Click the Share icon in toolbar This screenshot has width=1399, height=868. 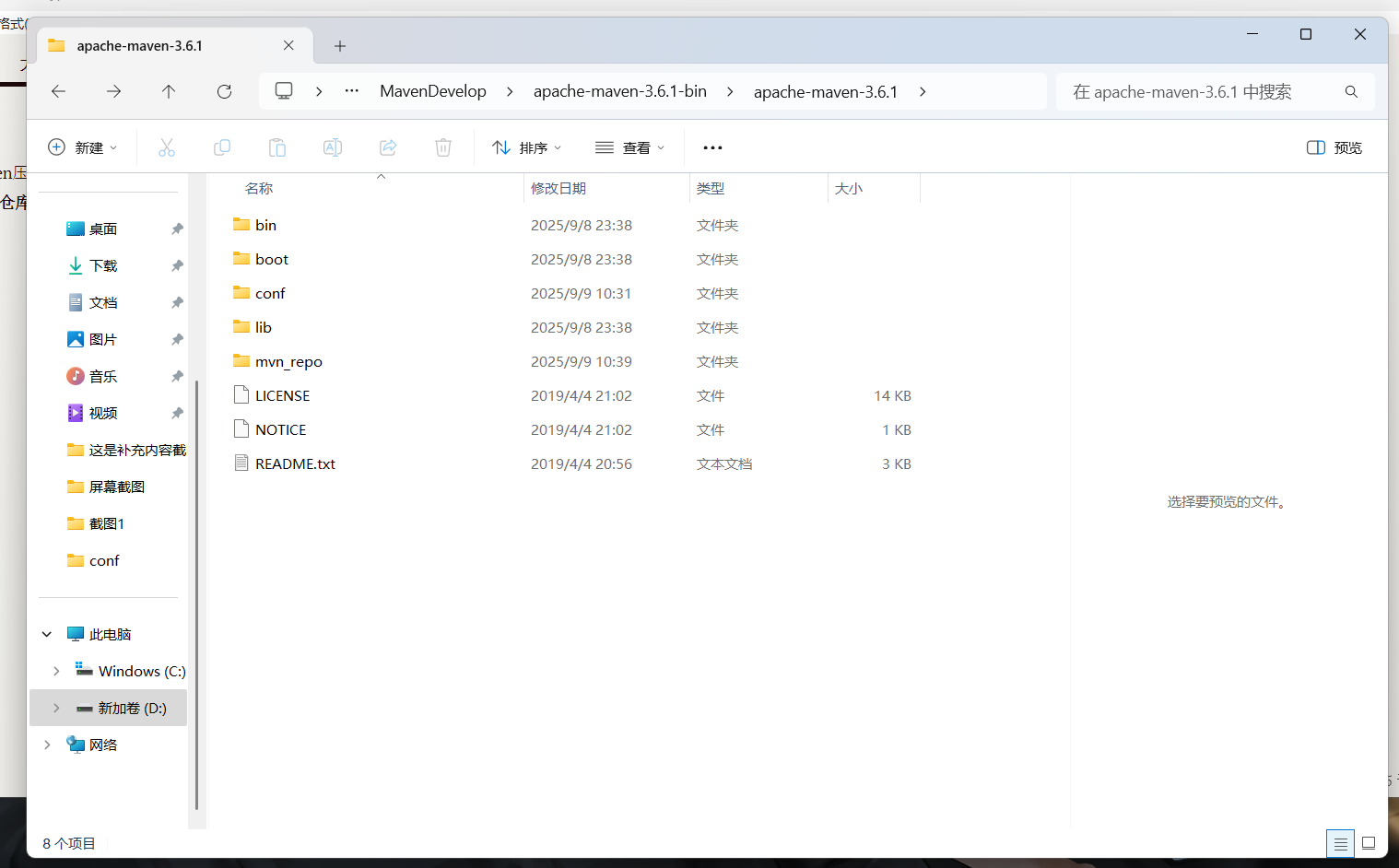[x=388, y=147]
